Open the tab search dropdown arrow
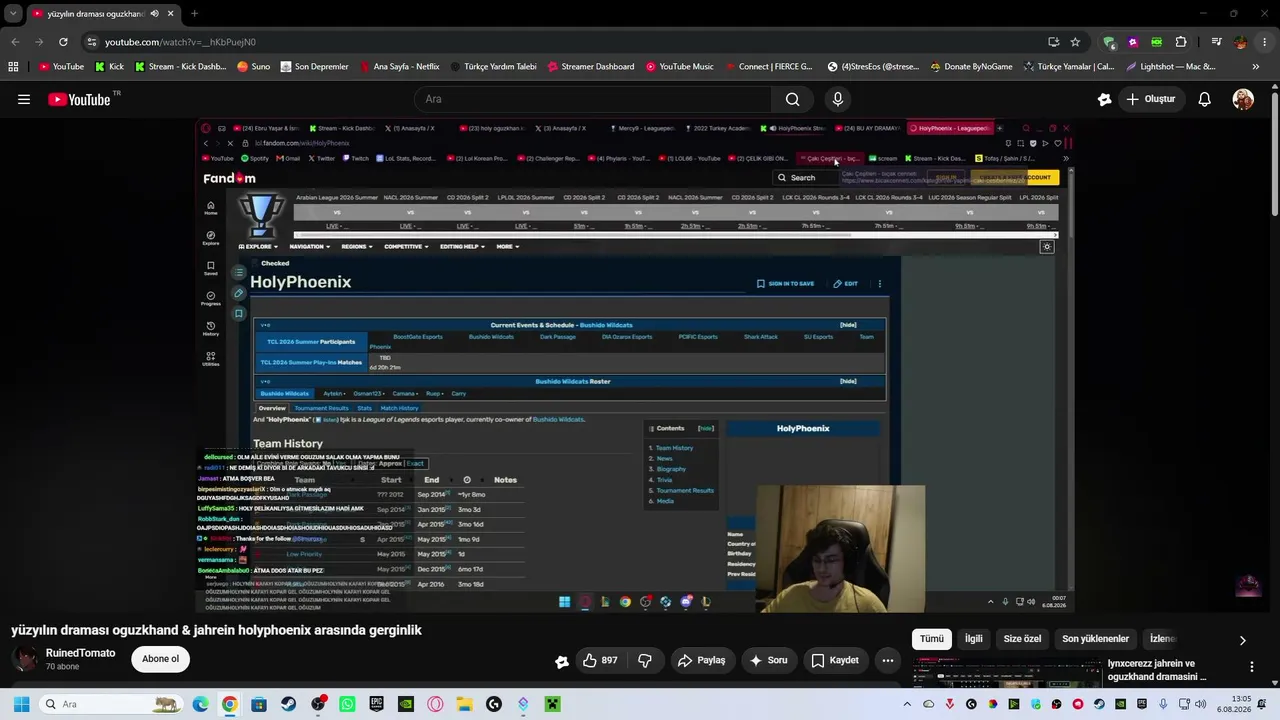Viewport: 1280px width, 720px height. pyautogui.click(x=13, y=14)
